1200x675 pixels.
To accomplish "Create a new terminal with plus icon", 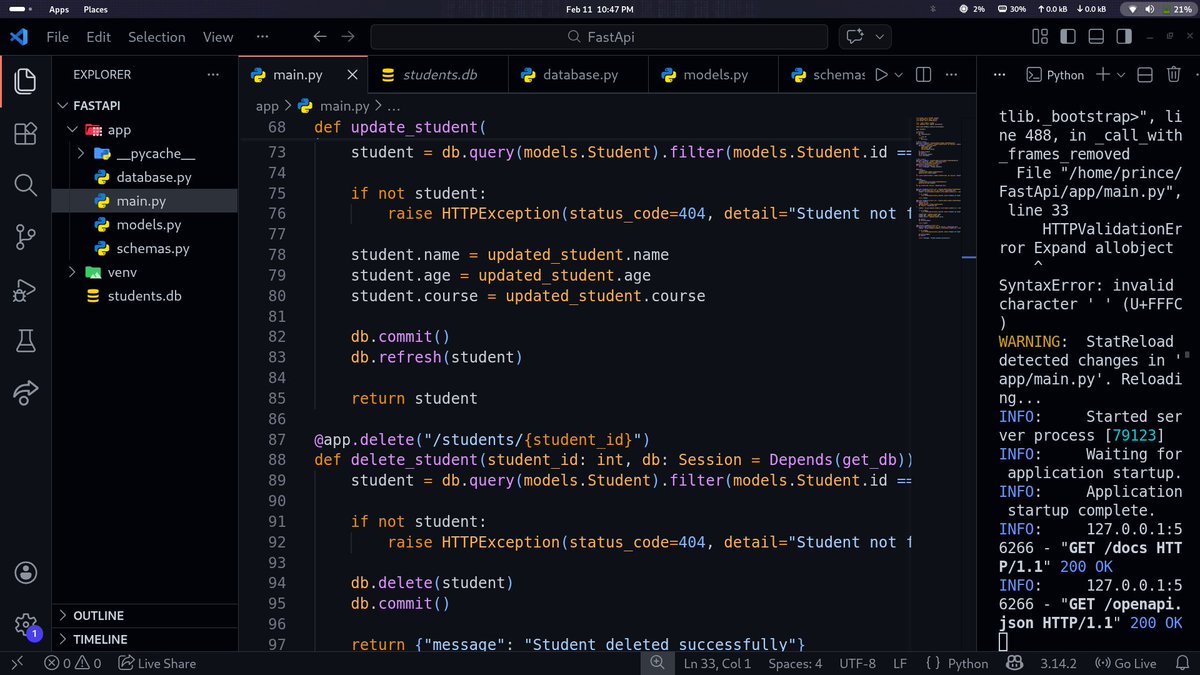I will [x=1102, y=75].
